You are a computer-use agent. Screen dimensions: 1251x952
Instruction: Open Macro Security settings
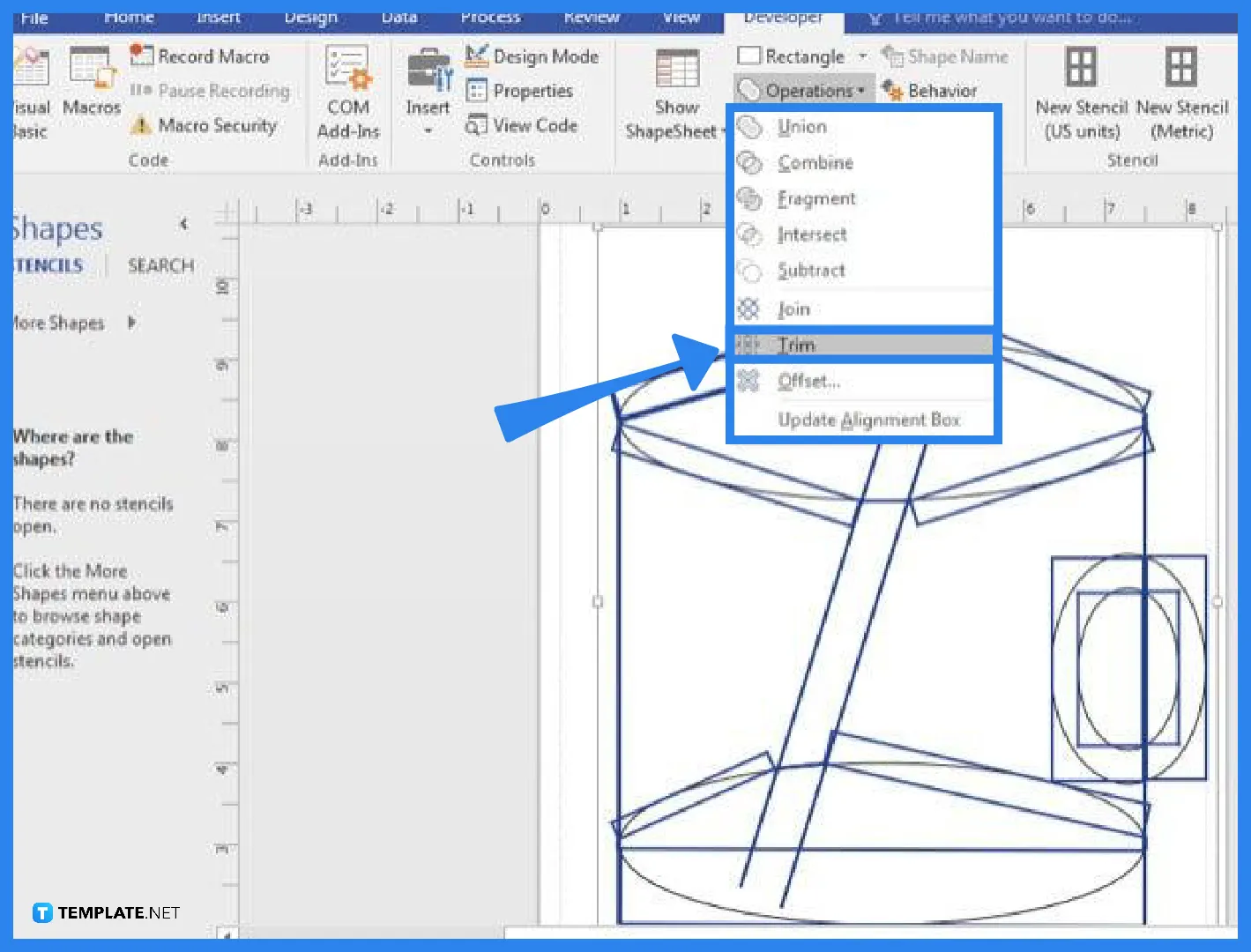point(216,125)
